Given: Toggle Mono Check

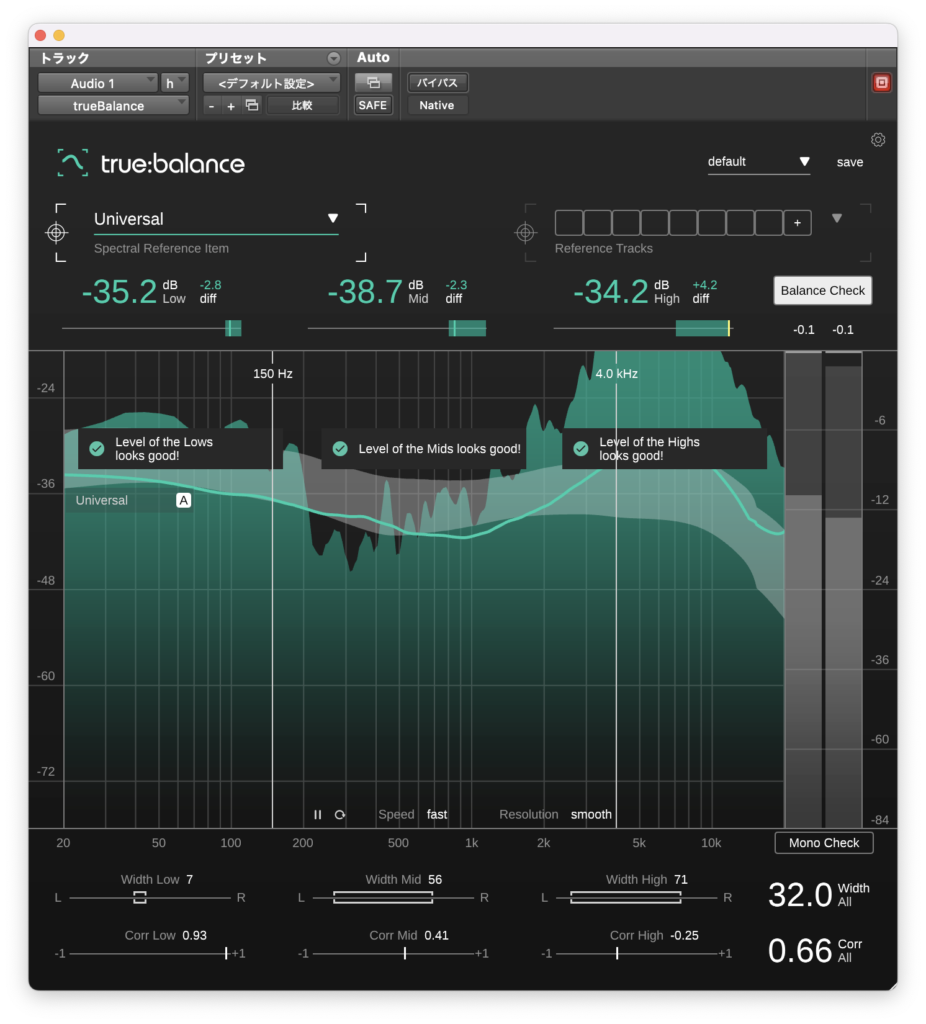Looking at the screenshot, I should click(823, 843).
